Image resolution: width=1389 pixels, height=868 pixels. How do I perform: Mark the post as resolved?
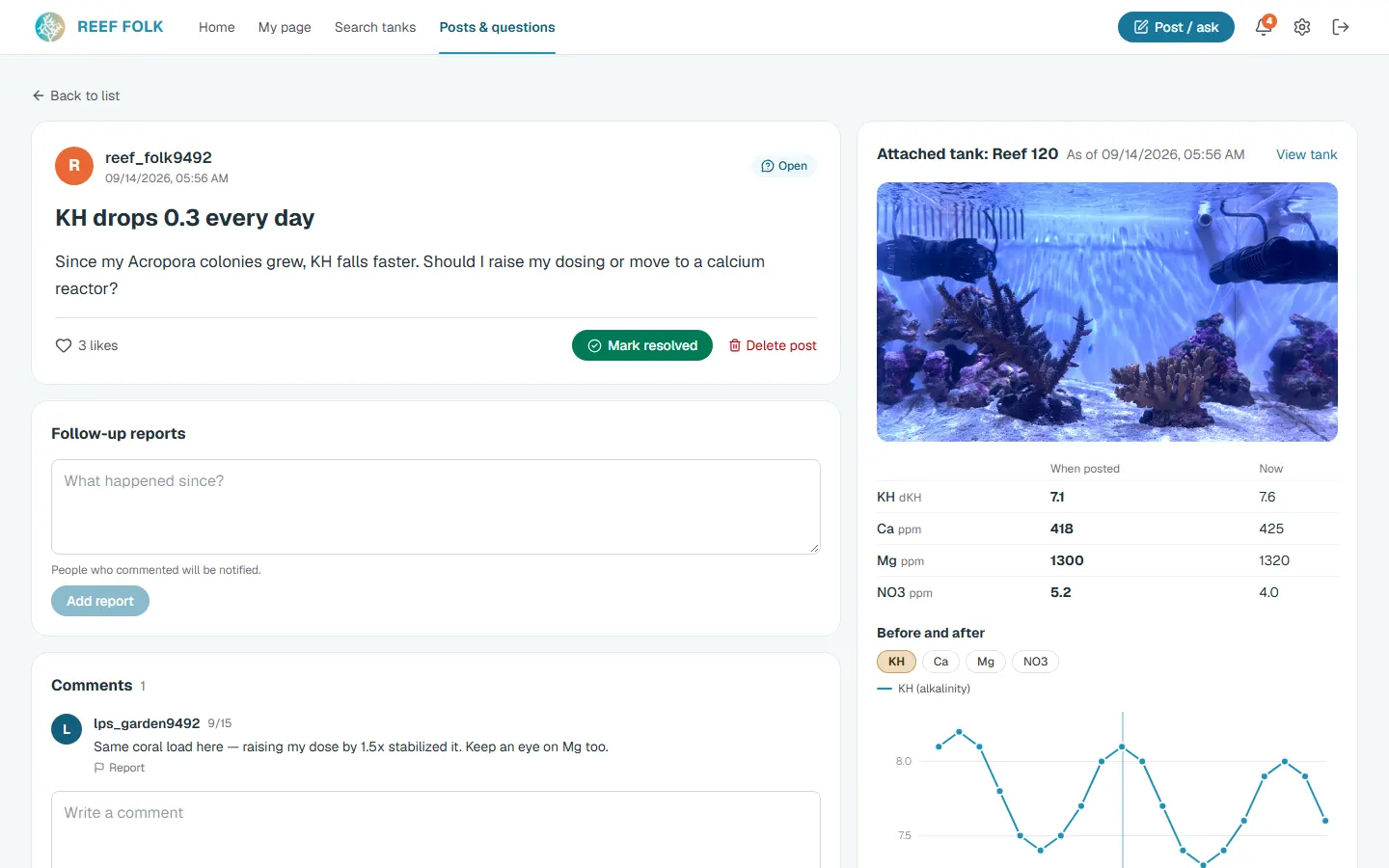(x=642, y=345)
